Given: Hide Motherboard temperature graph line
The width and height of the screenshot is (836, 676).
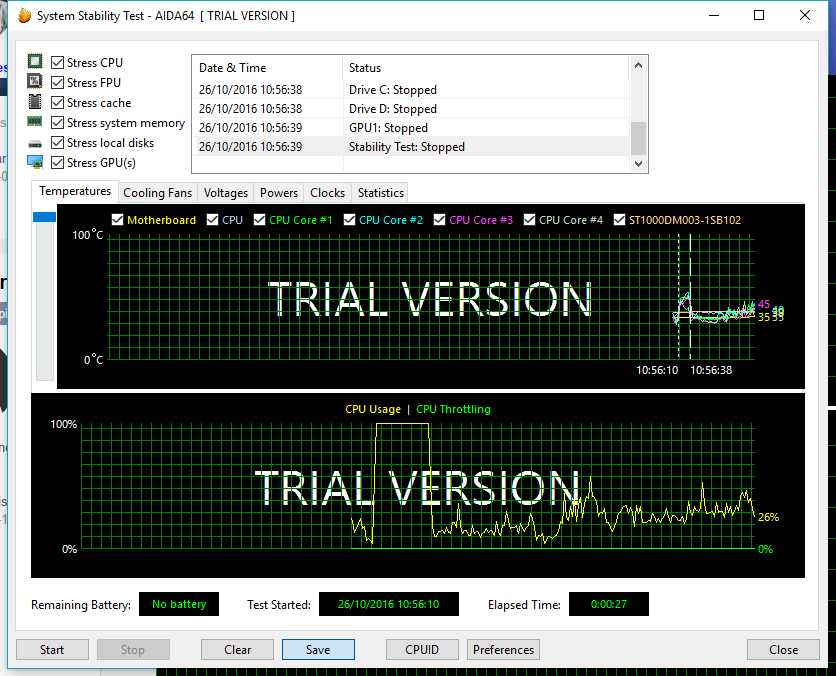Looking at the screenshot, I should [117, 220].
